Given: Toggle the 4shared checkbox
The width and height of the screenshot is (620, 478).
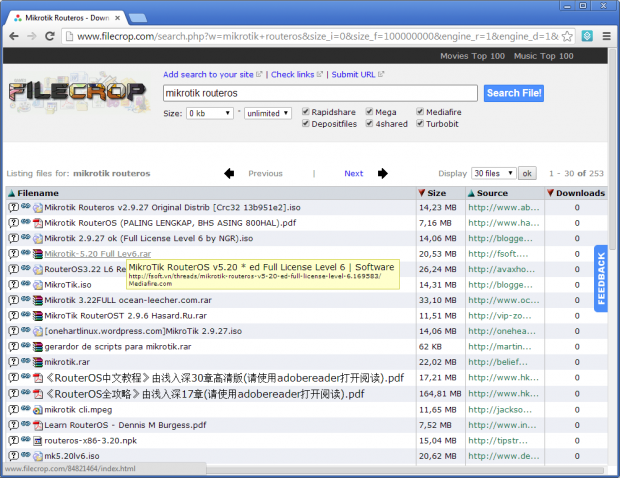Looking at the screenshot, I should (369, 123).
